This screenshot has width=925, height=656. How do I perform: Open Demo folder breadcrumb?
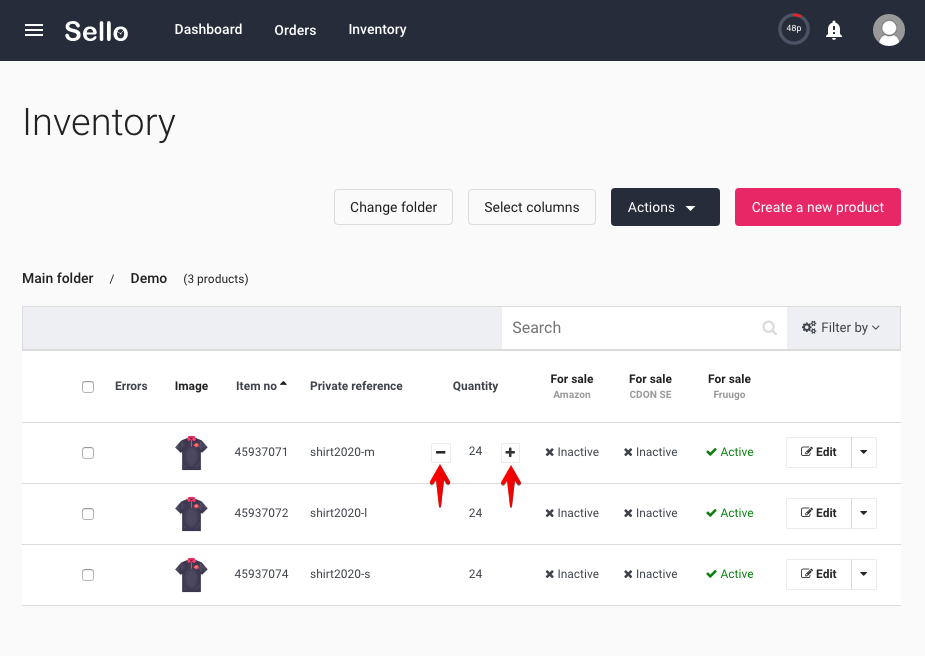coord(149,278)
